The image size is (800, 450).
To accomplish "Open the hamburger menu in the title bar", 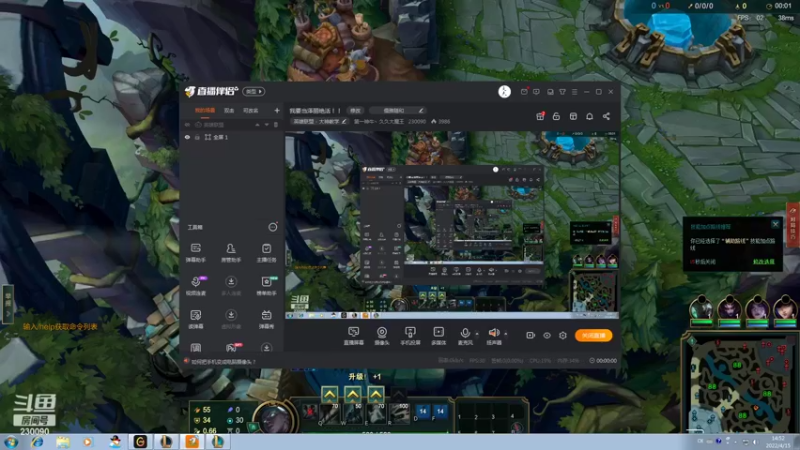I will pyautogui.click(x=574, y=92).
